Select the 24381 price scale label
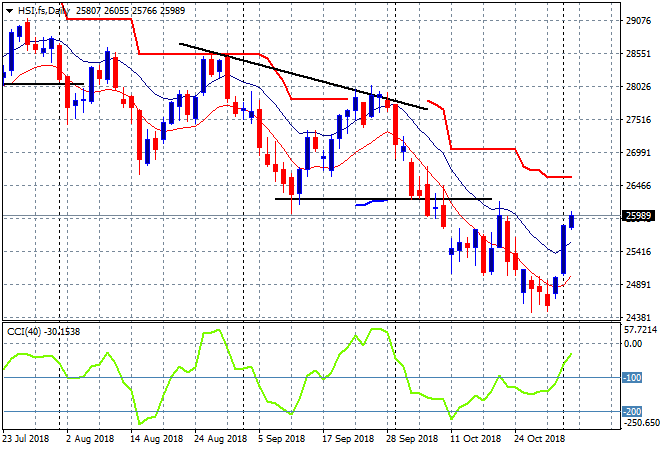Image resolution: width=660 pixels, height=450 pixels. [x=638, y=317]
